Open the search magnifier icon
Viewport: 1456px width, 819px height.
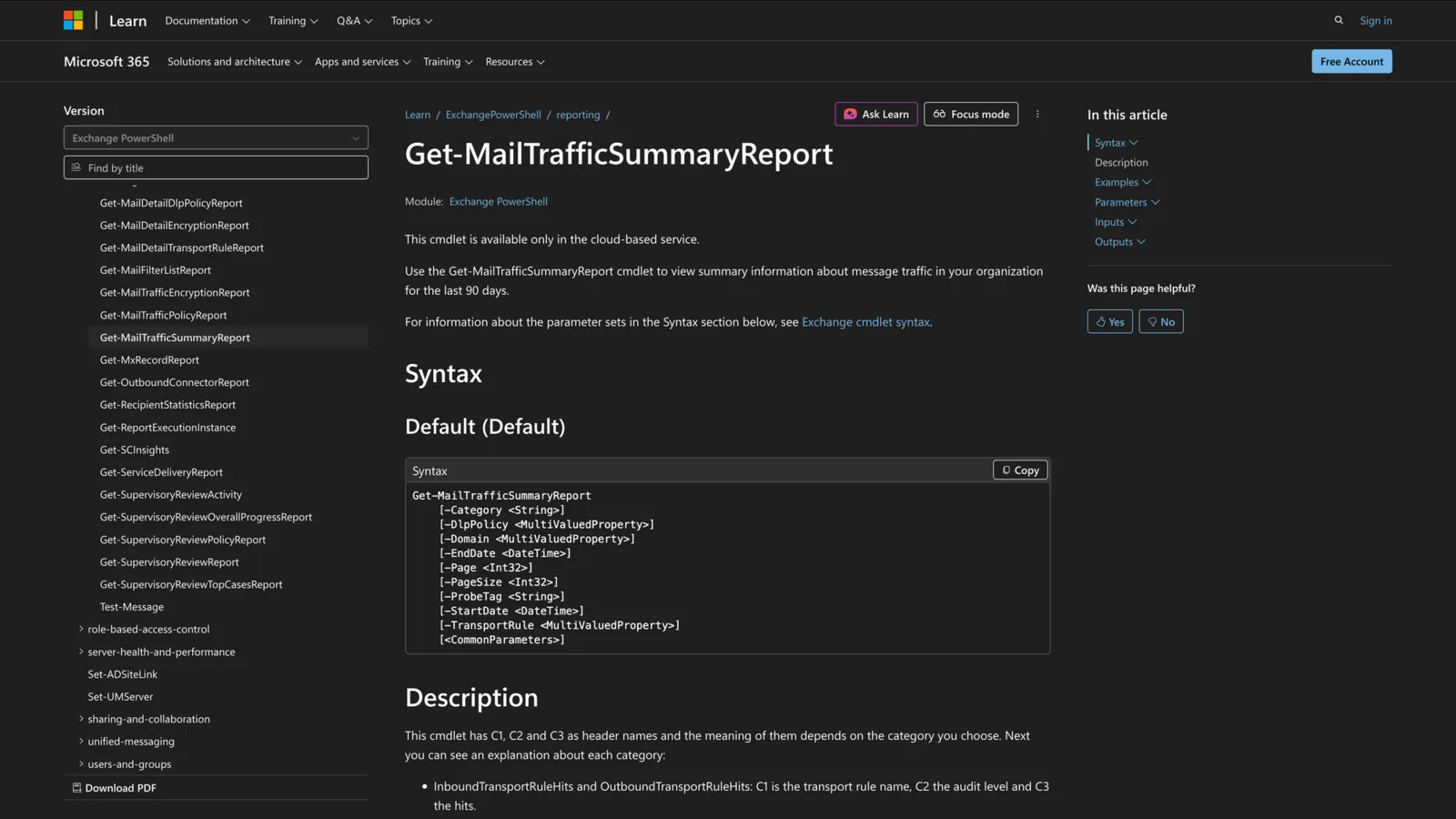coord(1339,20)
